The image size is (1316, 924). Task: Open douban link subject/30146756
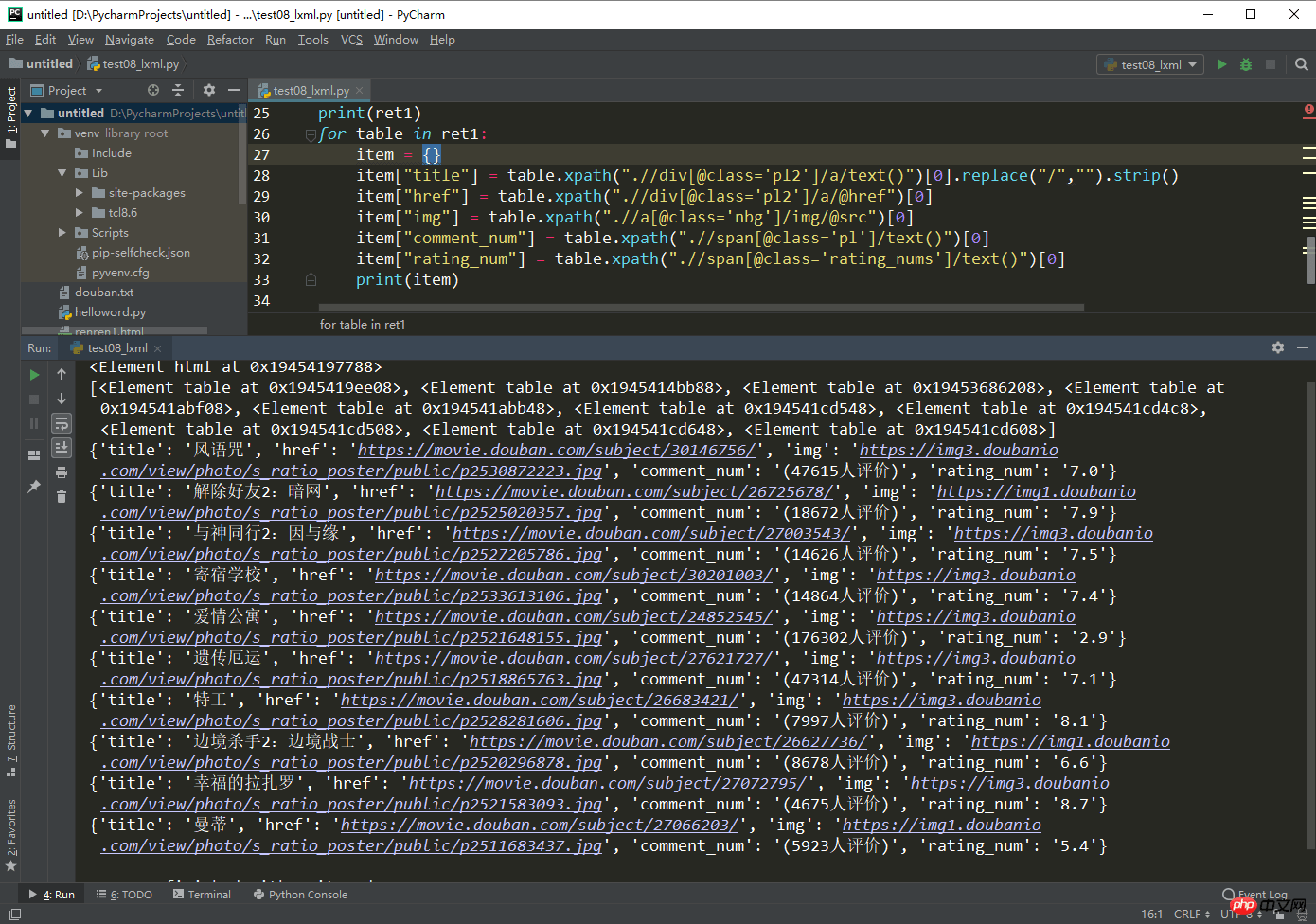coord(557,450)
